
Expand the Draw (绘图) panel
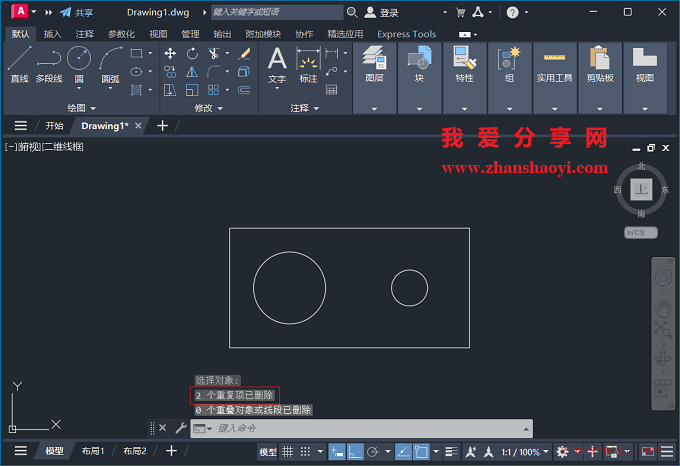tap(82, 108)
